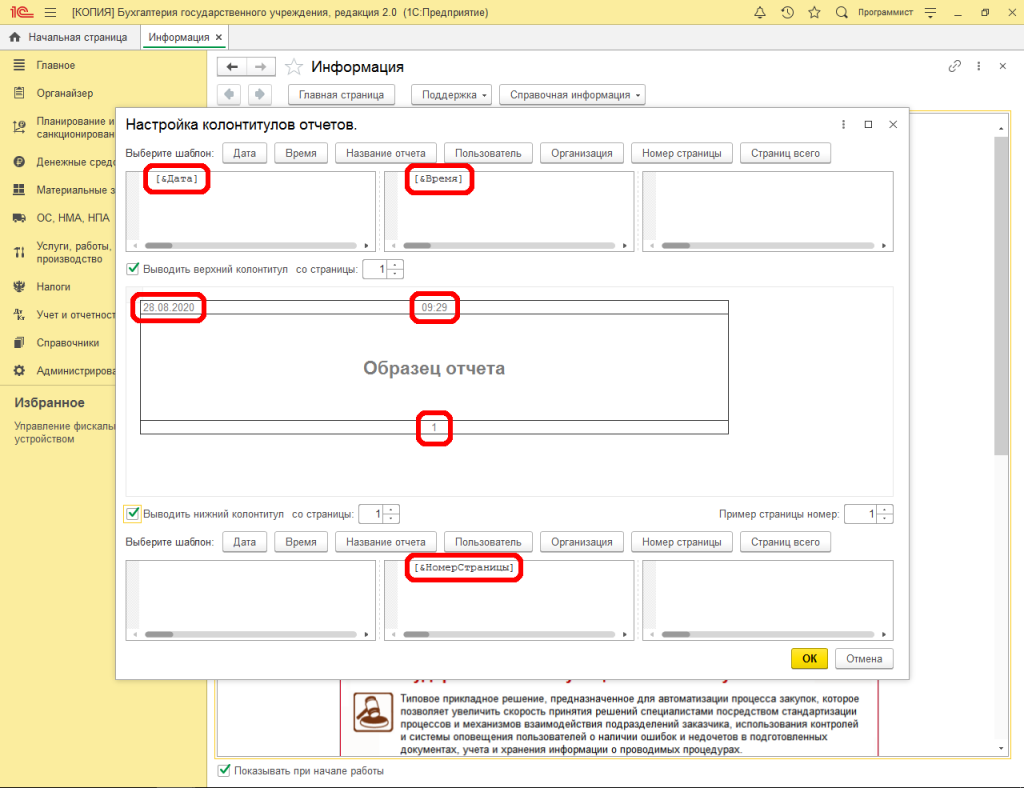Copy link using the chain icon
The image size is (1024, 788).
point(954,66)
